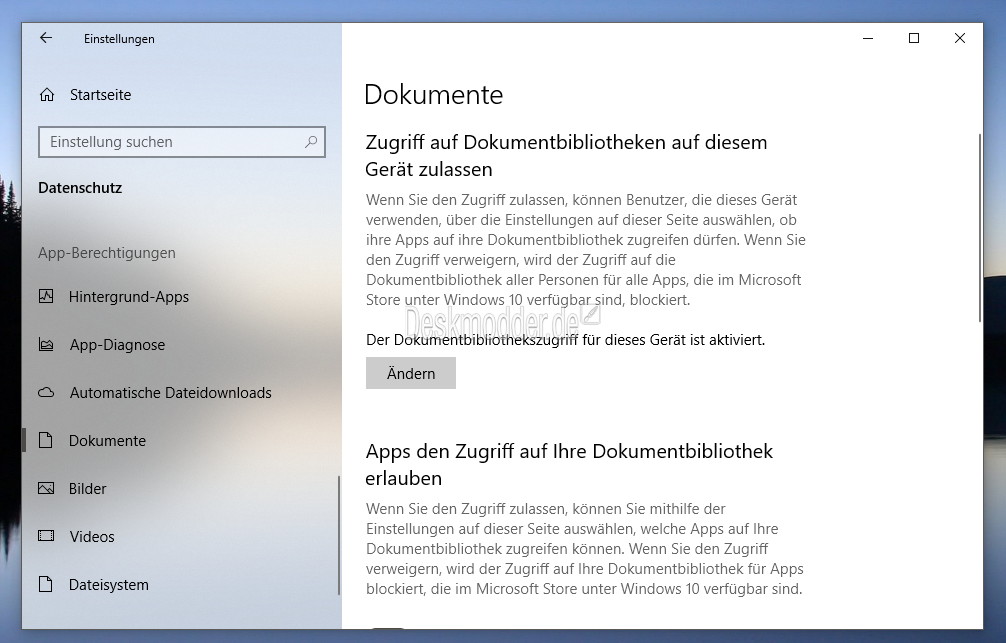
Task: Click the Hintergrund-Apps icon
Action: (46, 296)
